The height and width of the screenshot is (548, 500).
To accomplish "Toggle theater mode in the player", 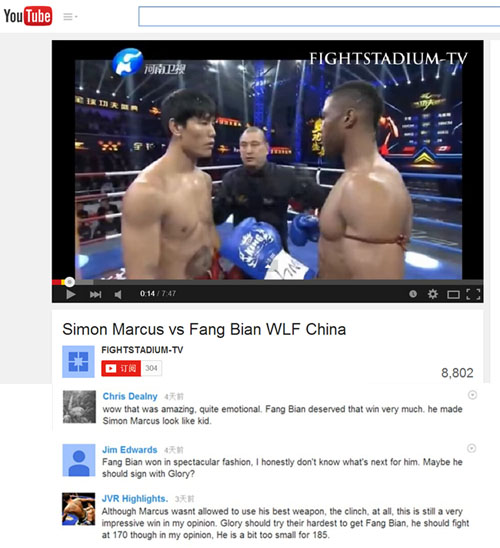I will tap(453, 295).
